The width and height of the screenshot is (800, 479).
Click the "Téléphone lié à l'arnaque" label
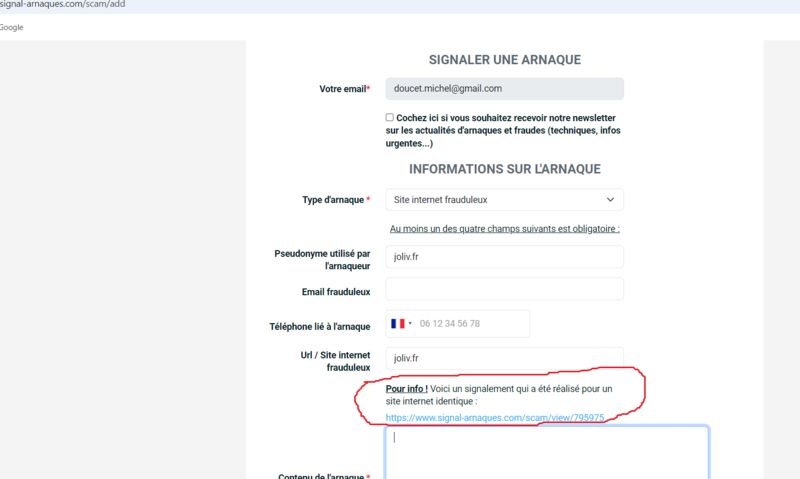coord(320,326)
